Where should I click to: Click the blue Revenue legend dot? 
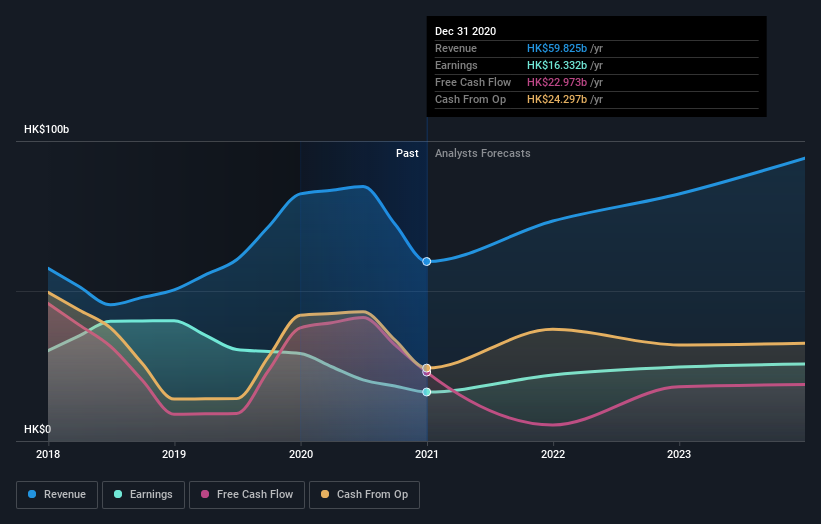tap(32, 494)
